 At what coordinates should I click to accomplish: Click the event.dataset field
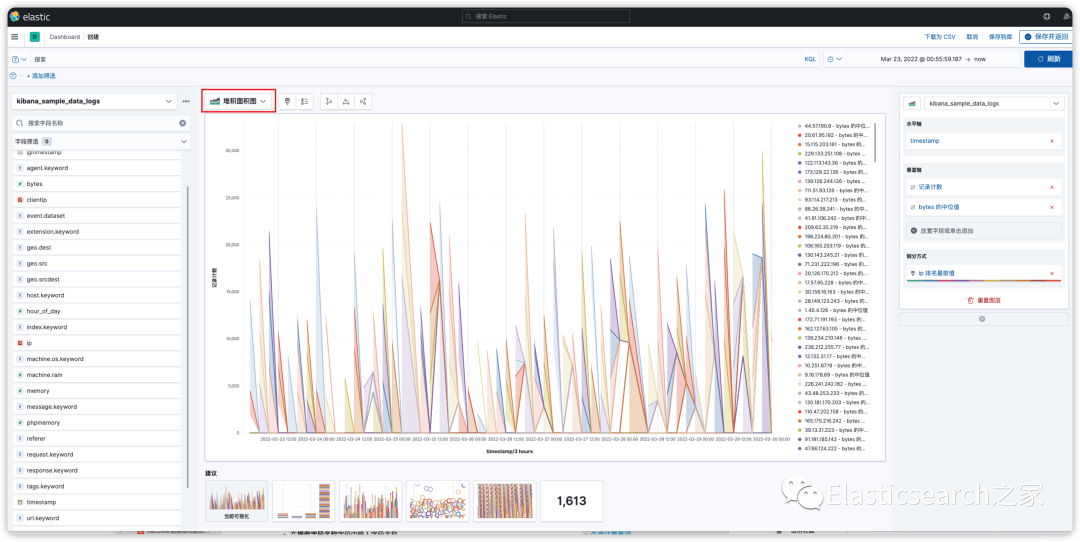[97, 216]
